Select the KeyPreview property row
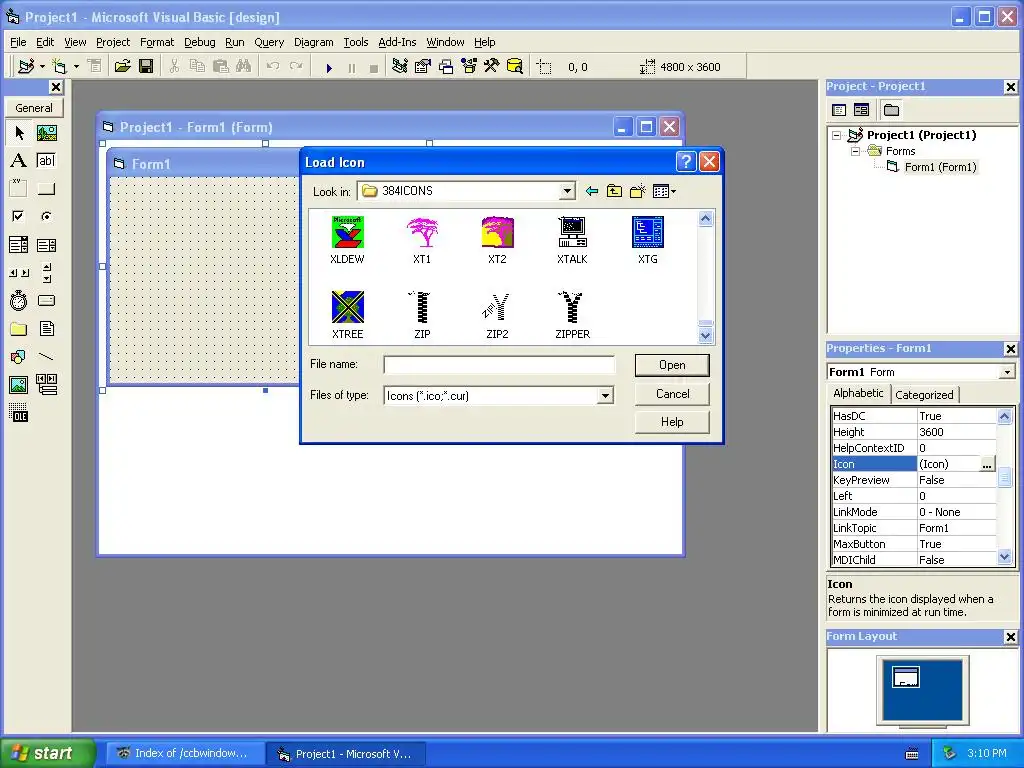 coord(914,480)
